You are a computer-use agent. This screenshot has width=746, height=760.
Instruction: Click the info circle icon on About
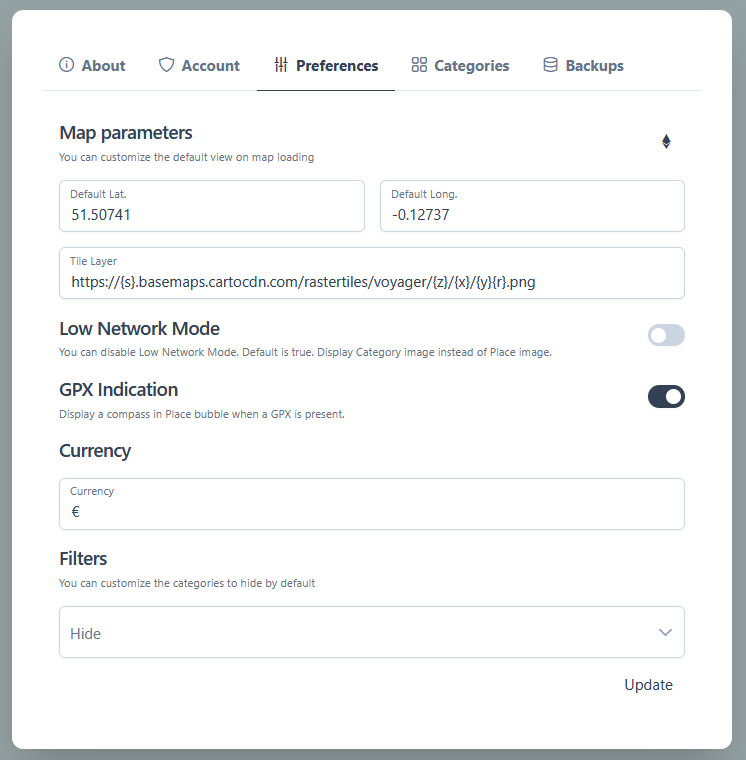pos(67,65)
